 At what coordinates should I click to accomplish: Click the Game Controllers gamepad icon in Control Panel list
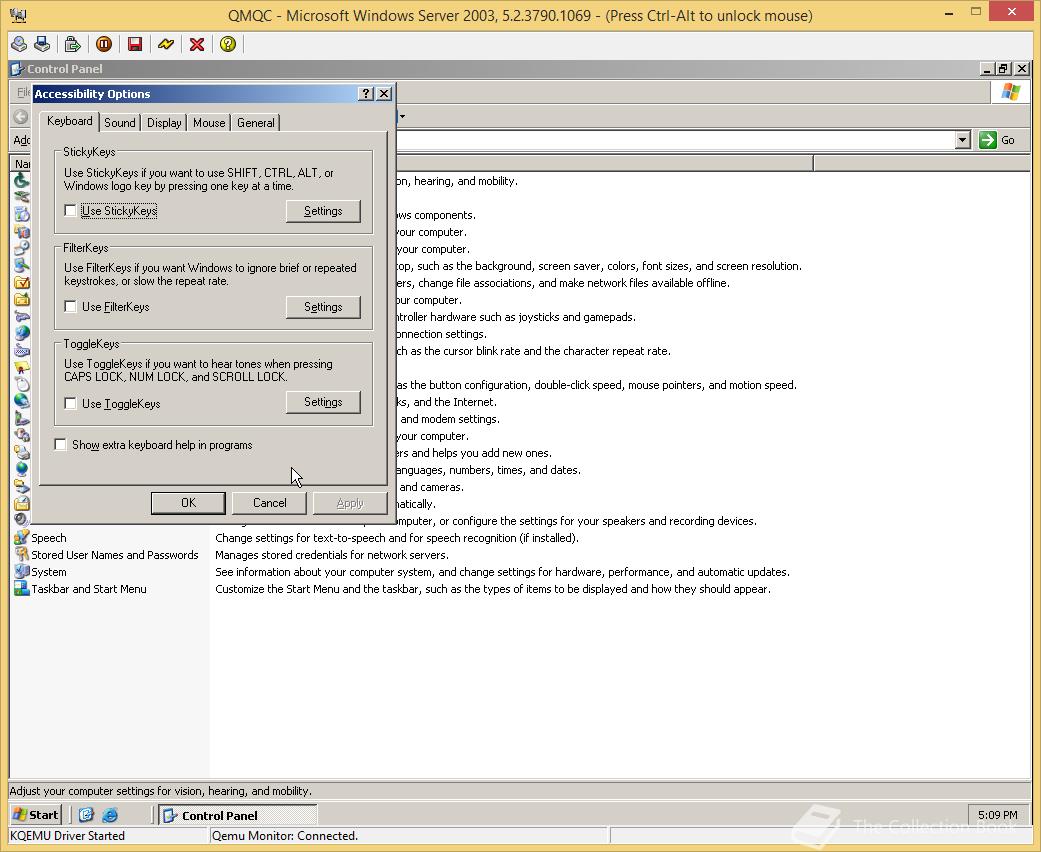pos(22,317)
